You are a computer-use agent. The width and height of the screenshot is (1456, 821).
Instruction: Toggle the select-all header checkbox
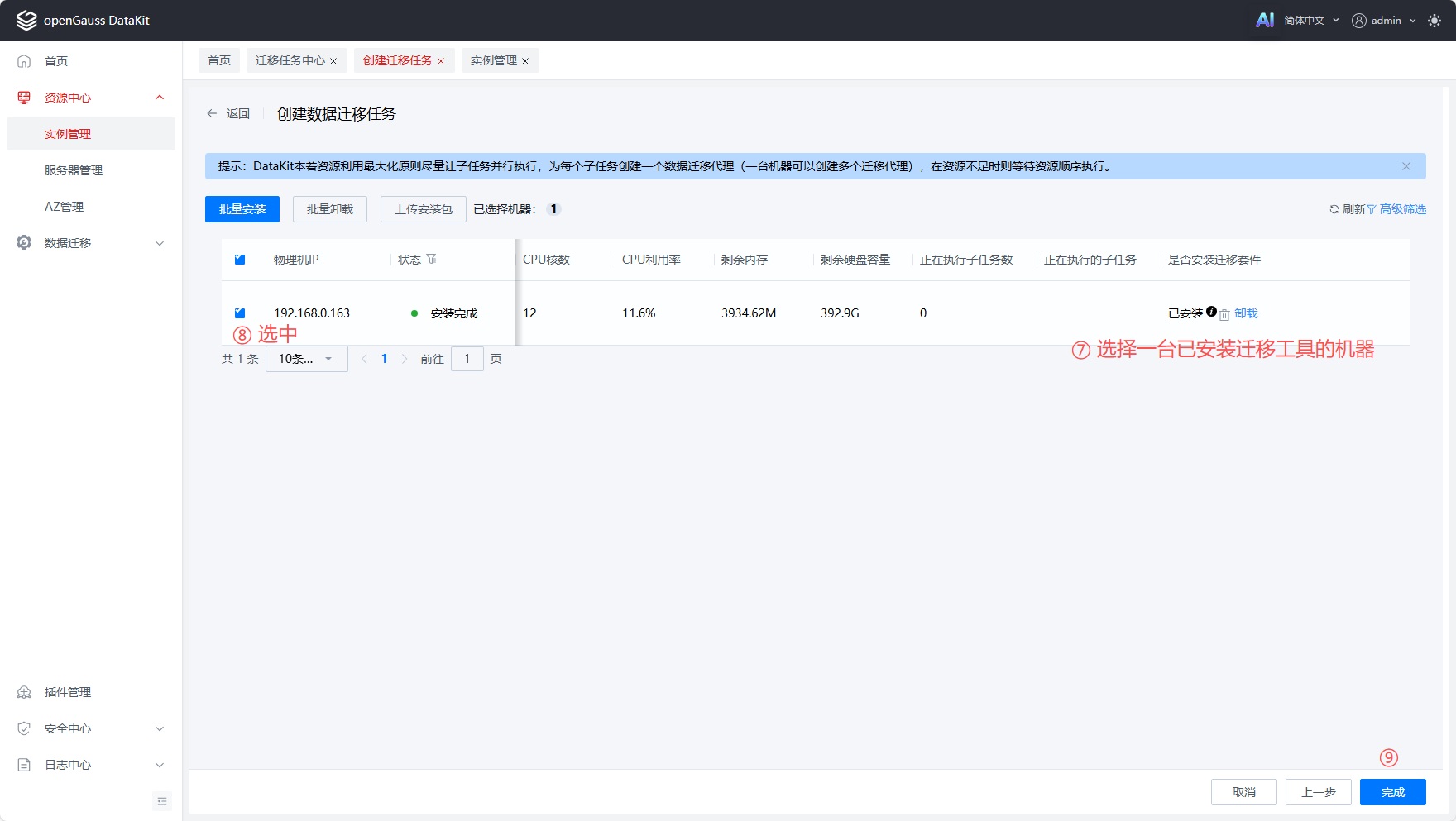pos(240,260)
